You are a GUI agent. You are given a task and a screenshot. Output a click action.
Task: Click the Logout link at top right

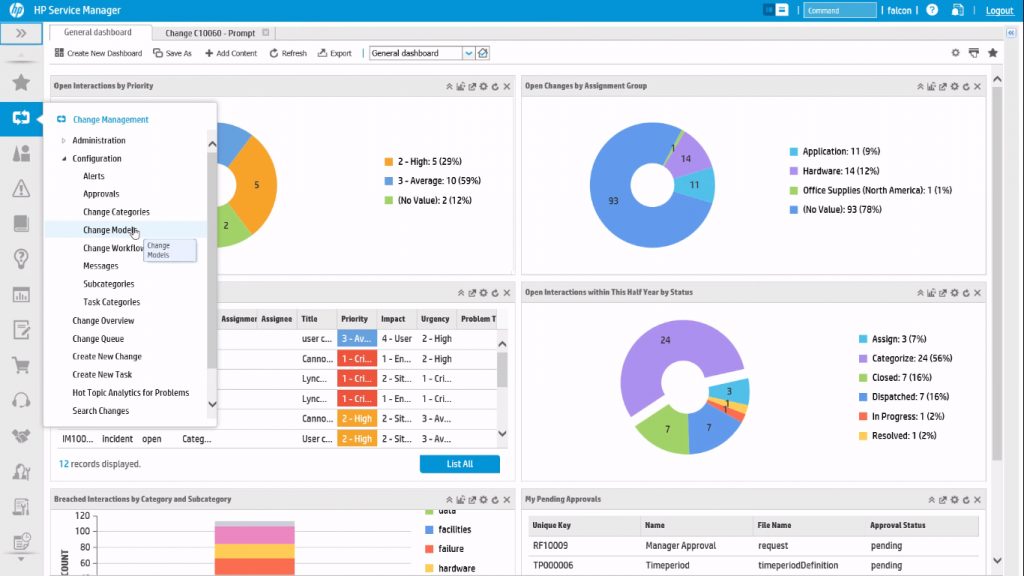point(999,10)
